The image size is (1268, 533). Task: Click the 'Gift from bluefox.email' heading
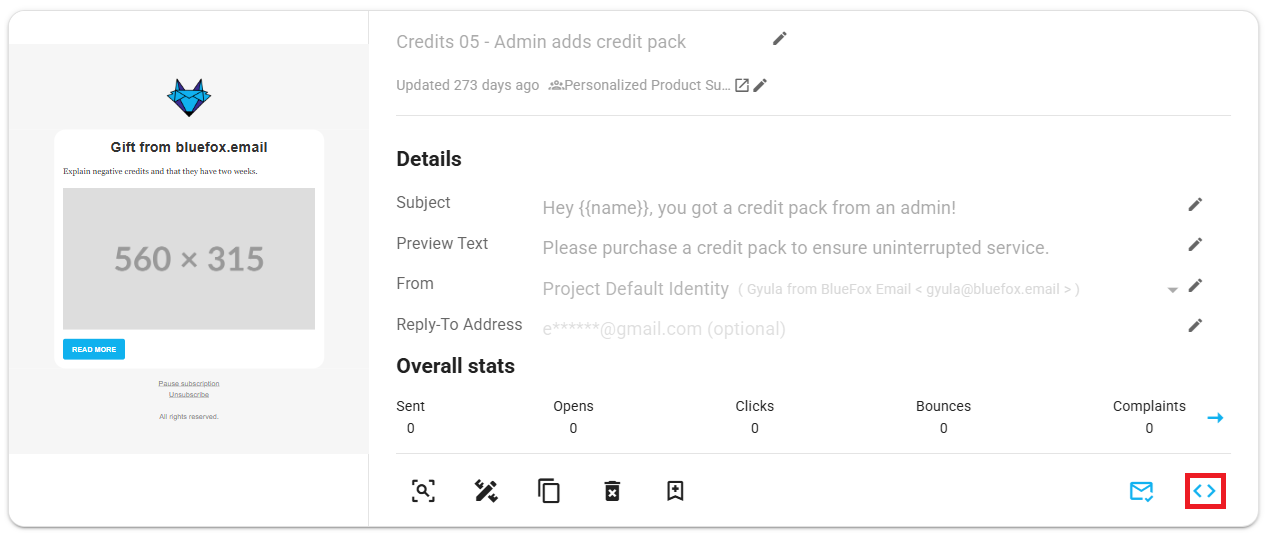click(x=189, y=147)
